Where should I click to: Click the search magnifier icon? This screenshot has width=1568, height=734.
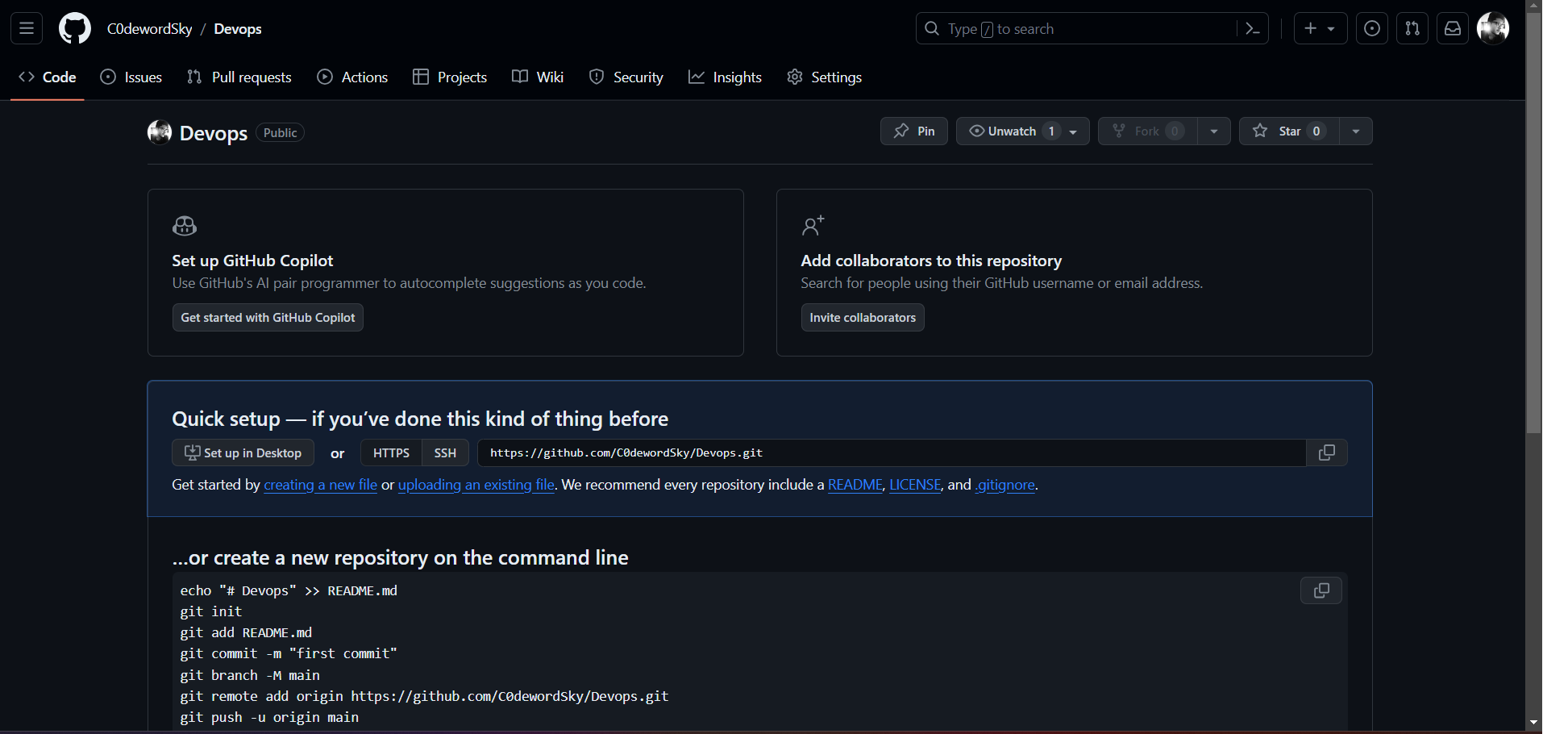click(932, 29)
